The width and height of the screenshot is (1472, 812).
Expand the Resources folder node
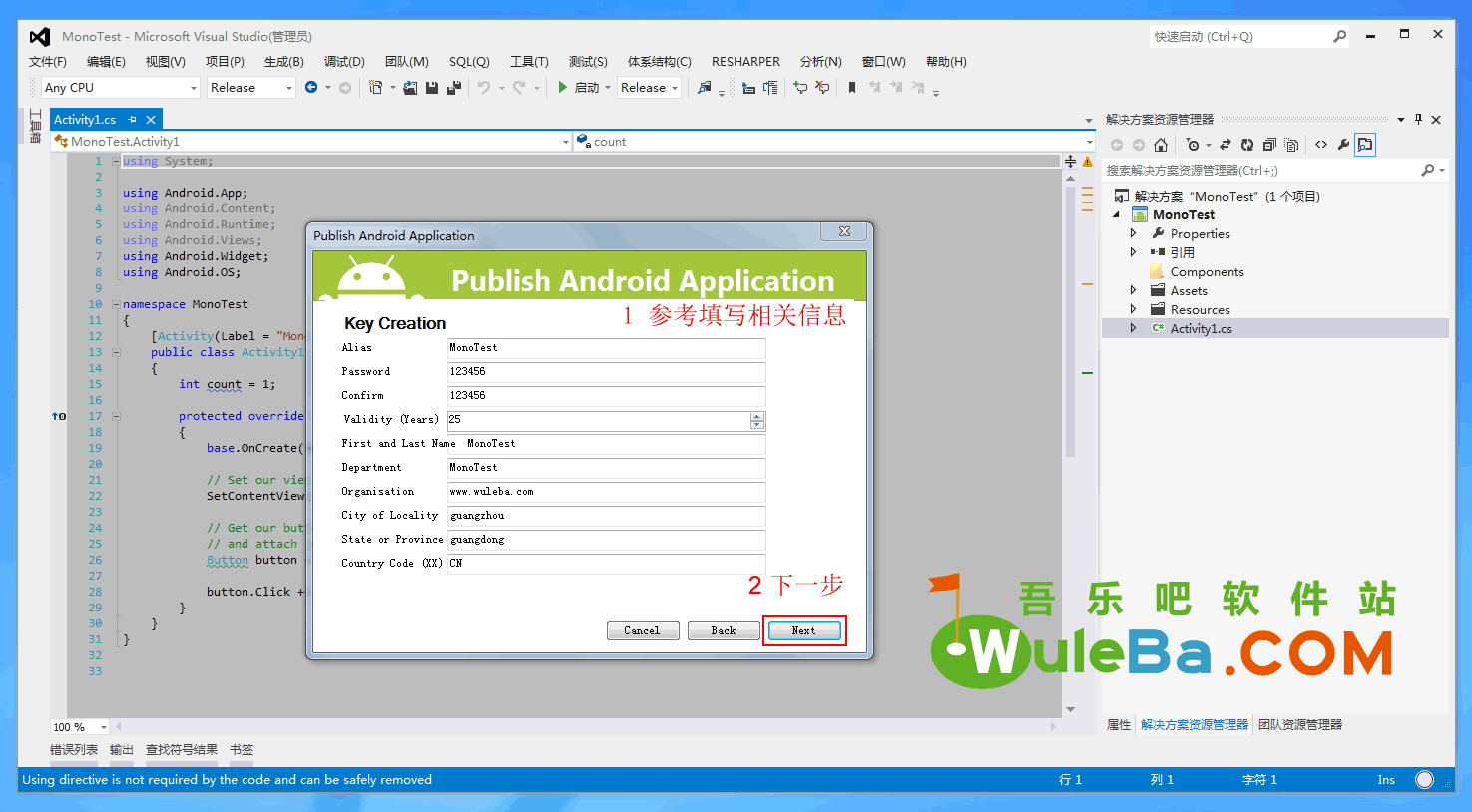(x=1133, y=310)
